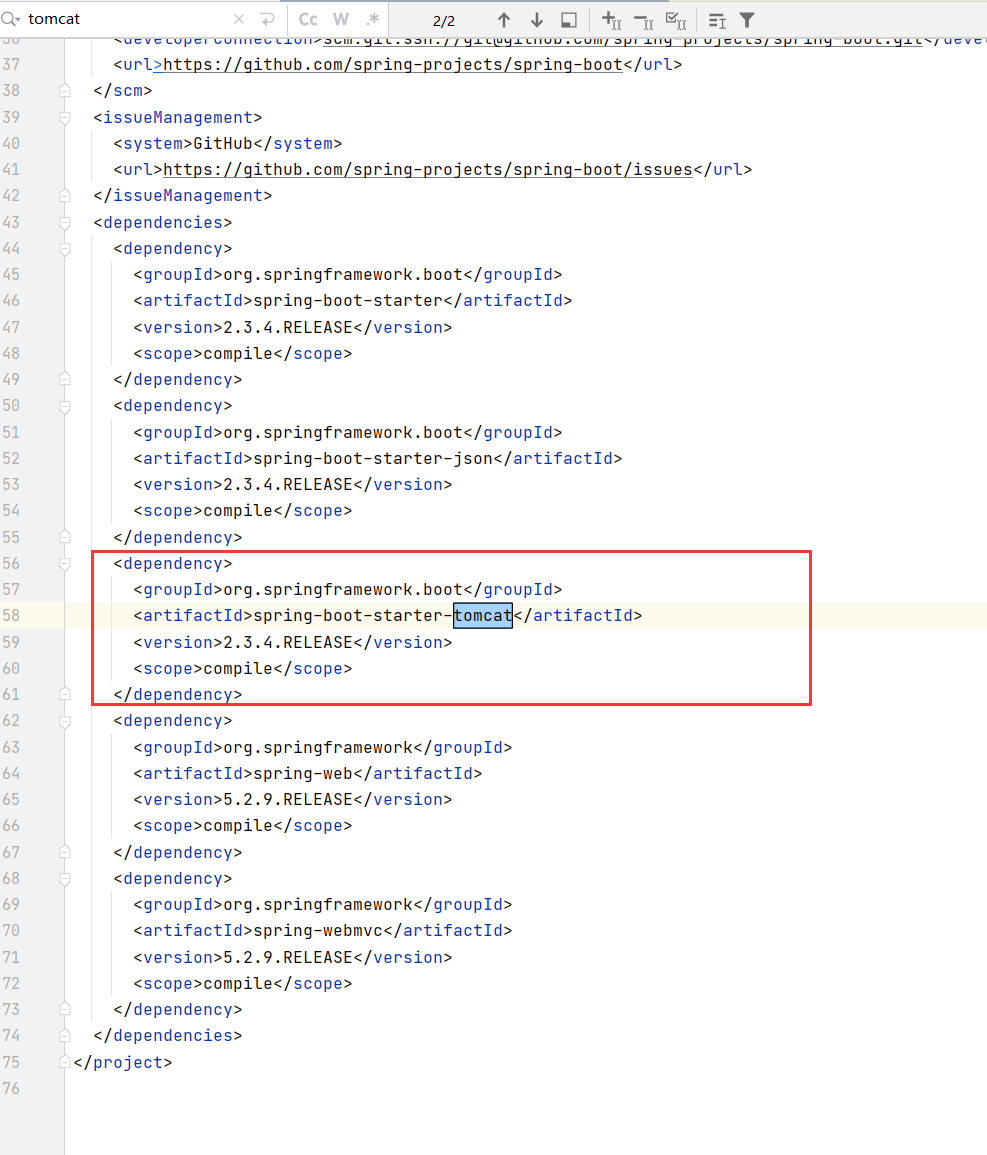Click fold end marker at line 55
Screen dimensions: 987x1155
click(x=65, y=537)
